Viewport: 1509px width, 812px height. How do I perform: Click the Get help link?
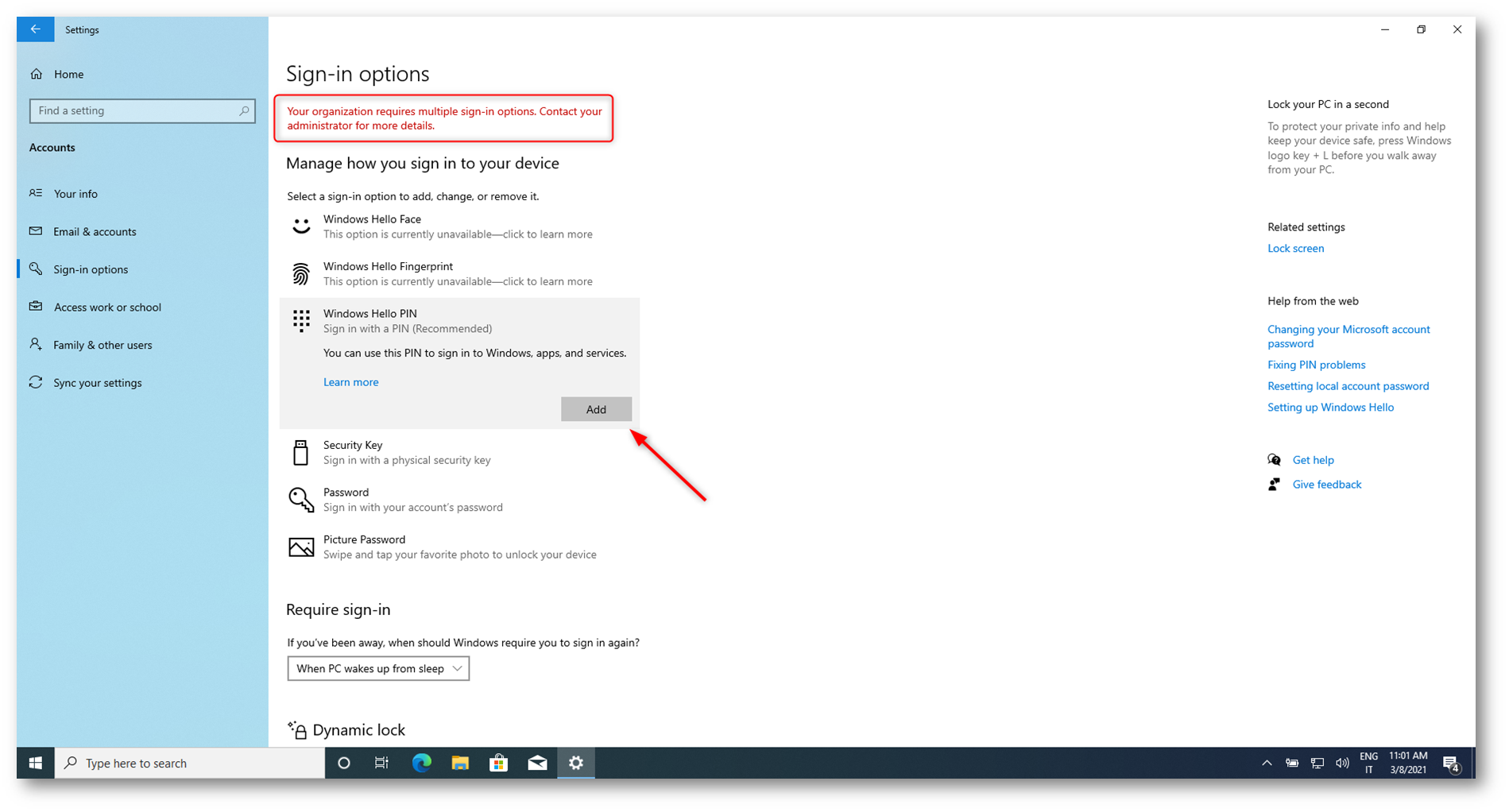[x=1313, y=460]
